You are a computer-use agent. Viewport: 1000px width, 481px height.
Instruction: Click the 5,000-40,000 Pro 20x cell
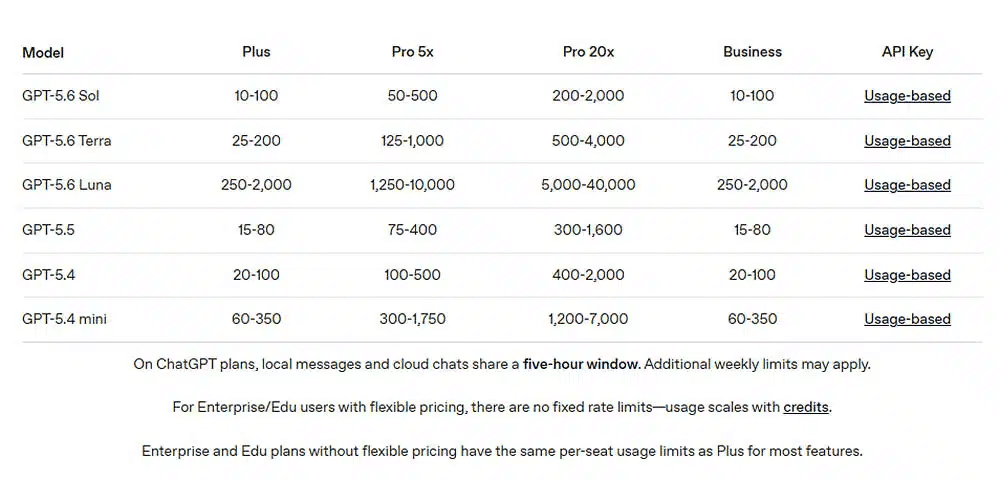click(588, 185)
